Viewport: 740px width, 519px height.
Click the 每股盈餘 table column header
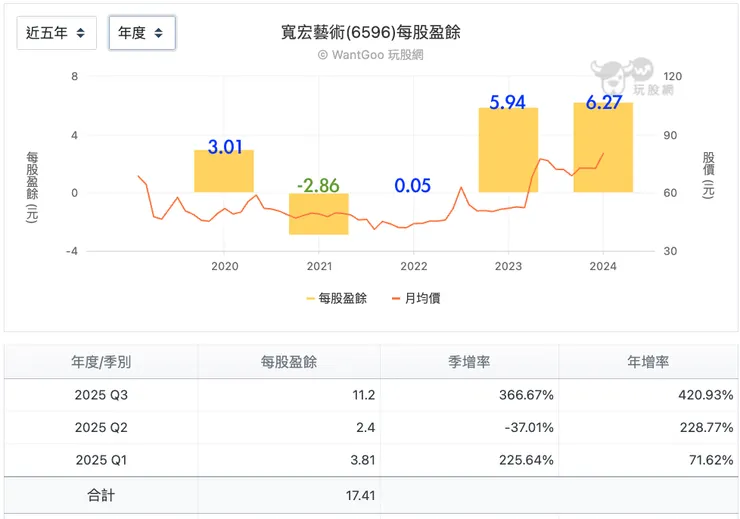(x=288, y=362)
